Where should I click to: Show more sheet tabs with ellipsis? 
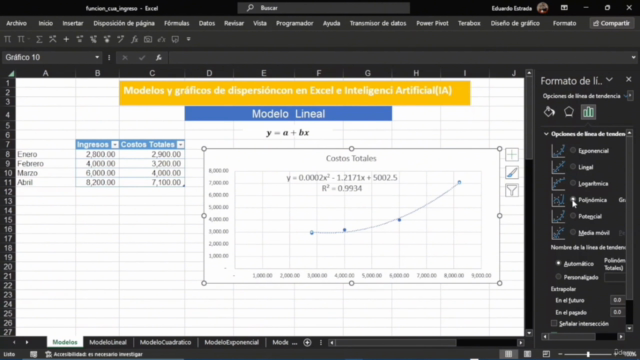pyautogui.click(x=294, y=342)
